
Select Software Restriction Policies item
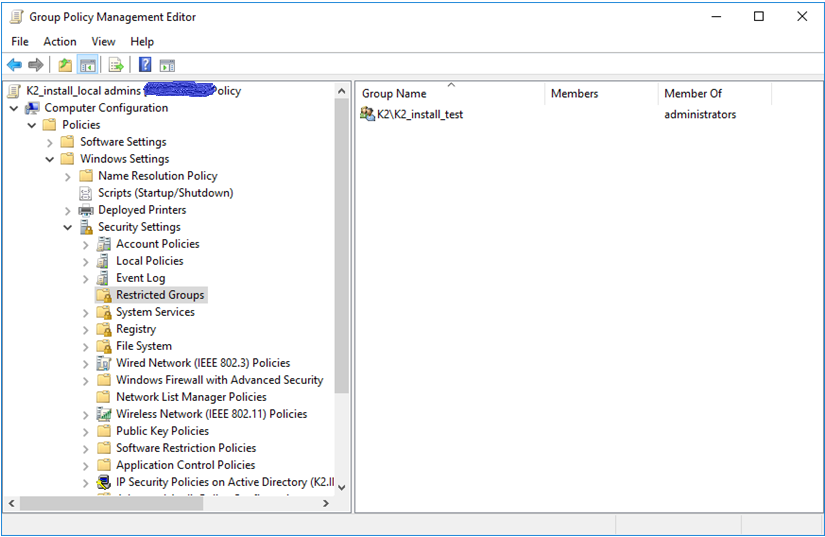pyautogui.click(x=186, y=448)
